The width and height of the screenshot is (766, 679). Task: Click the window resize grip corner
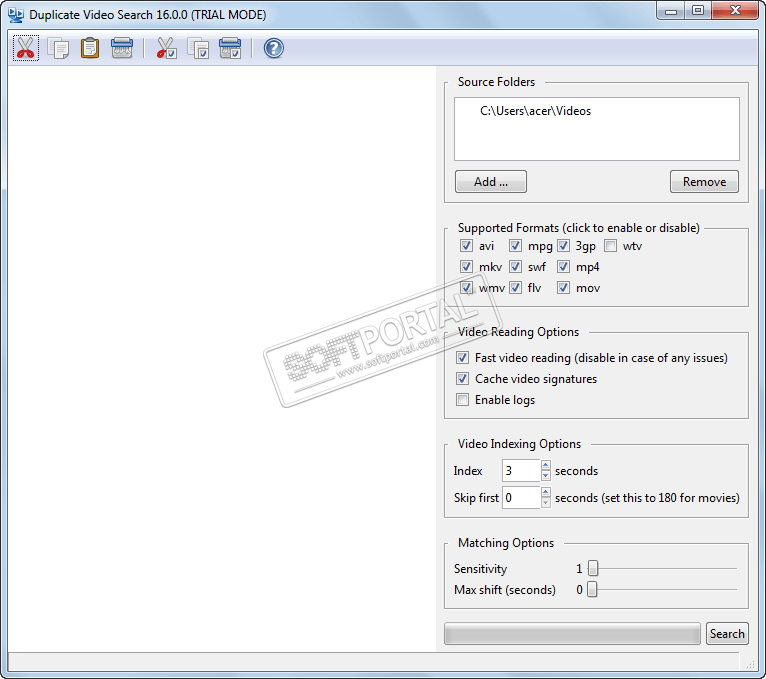pyautogui.click(x=750, y=664)
